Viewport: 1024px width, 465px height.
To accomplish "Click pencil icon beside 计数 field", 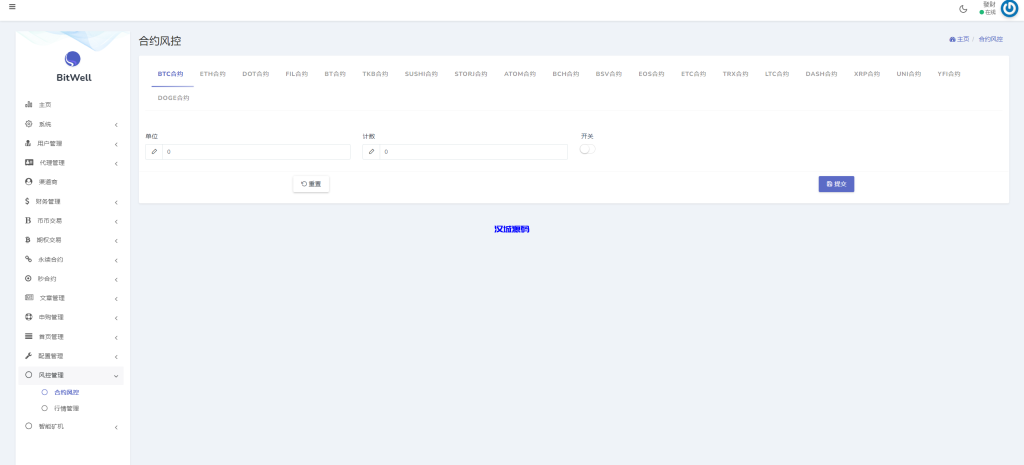I will click(x=371, y=152).
